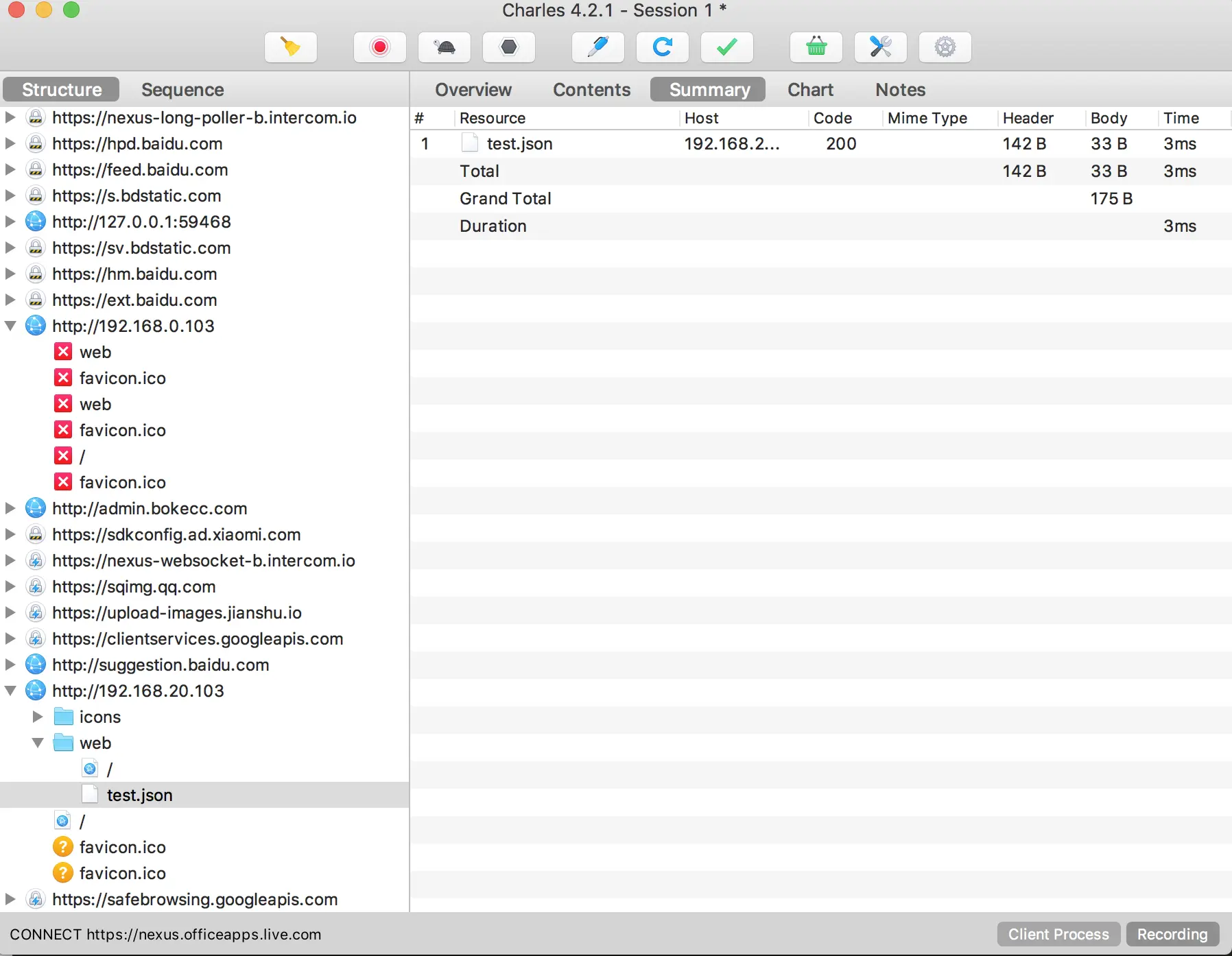
Task: Expand the https://s.bdstatic.com node
Action: click(x=10, y=195)
